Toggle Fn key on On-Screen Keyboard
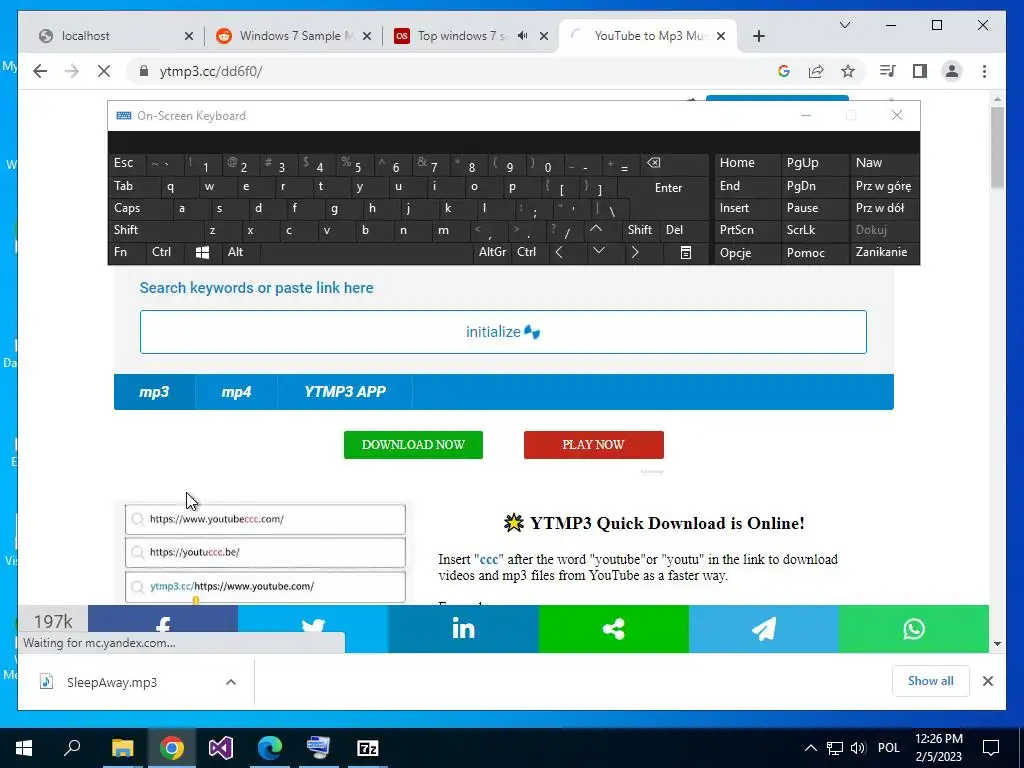The image size is (1024, 768). (120, 252)
